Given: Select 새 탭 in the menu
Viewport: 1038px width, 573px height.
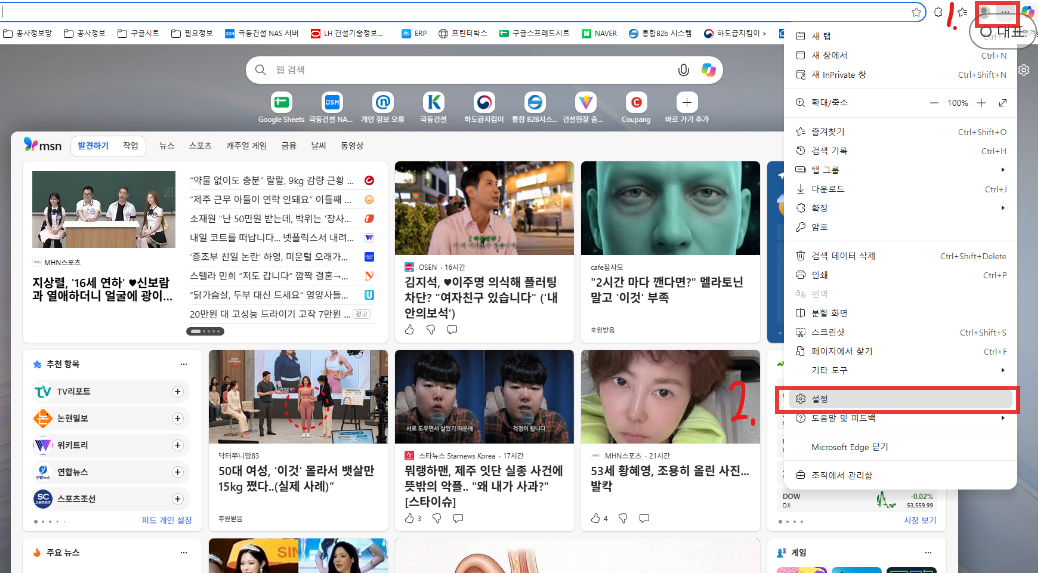Looking at the screenshot, I should (x=900, y=36).
